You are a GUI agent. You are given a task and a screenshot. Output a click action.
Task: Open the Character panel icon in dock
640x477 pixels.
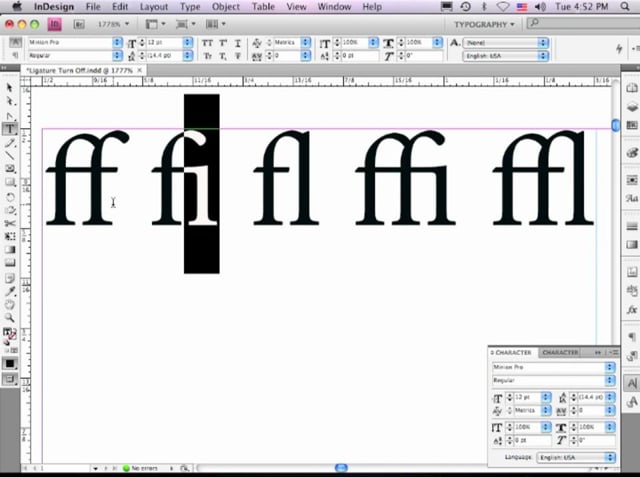click(x=632, y=383)
